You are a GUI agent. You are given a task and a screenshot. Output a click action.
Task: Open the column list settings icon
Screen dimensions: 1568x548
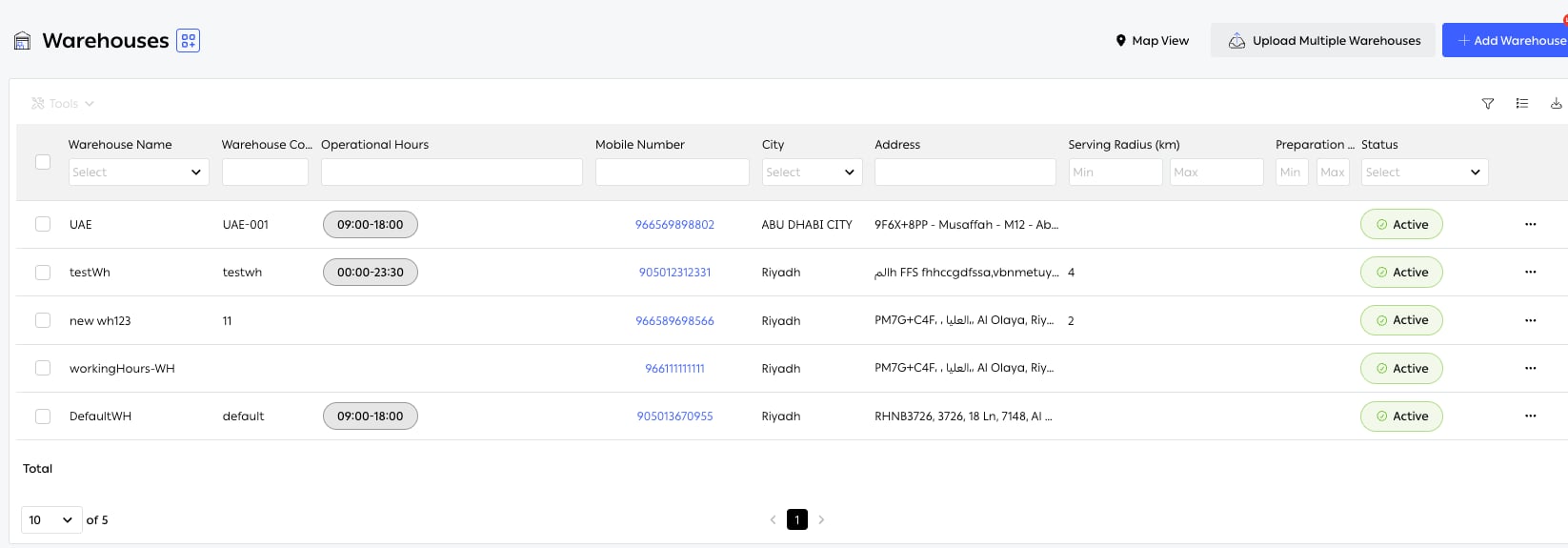(1522, 103)
